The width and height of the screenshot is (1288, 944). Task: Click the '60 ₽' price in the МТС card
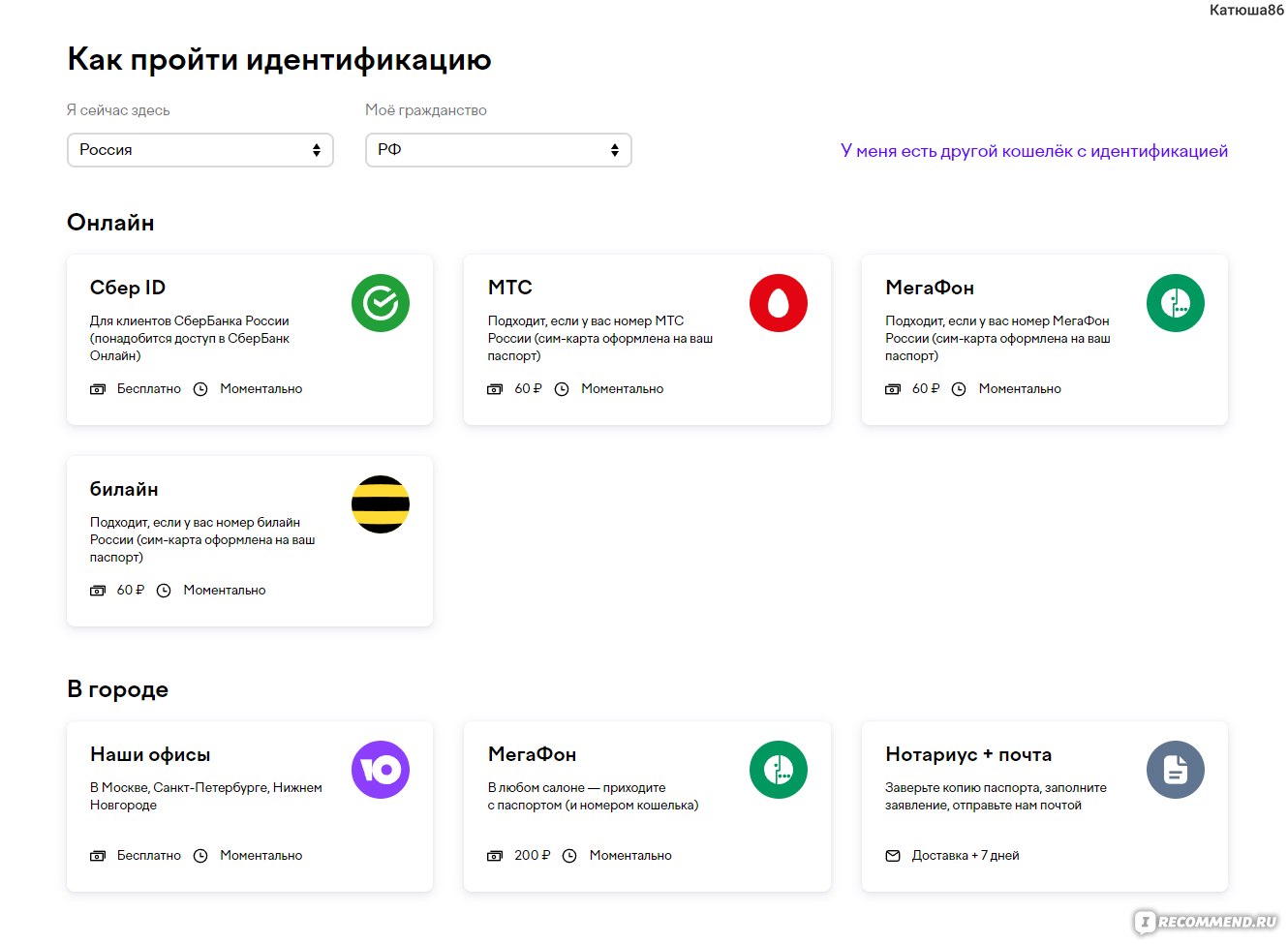pos(529,389)
